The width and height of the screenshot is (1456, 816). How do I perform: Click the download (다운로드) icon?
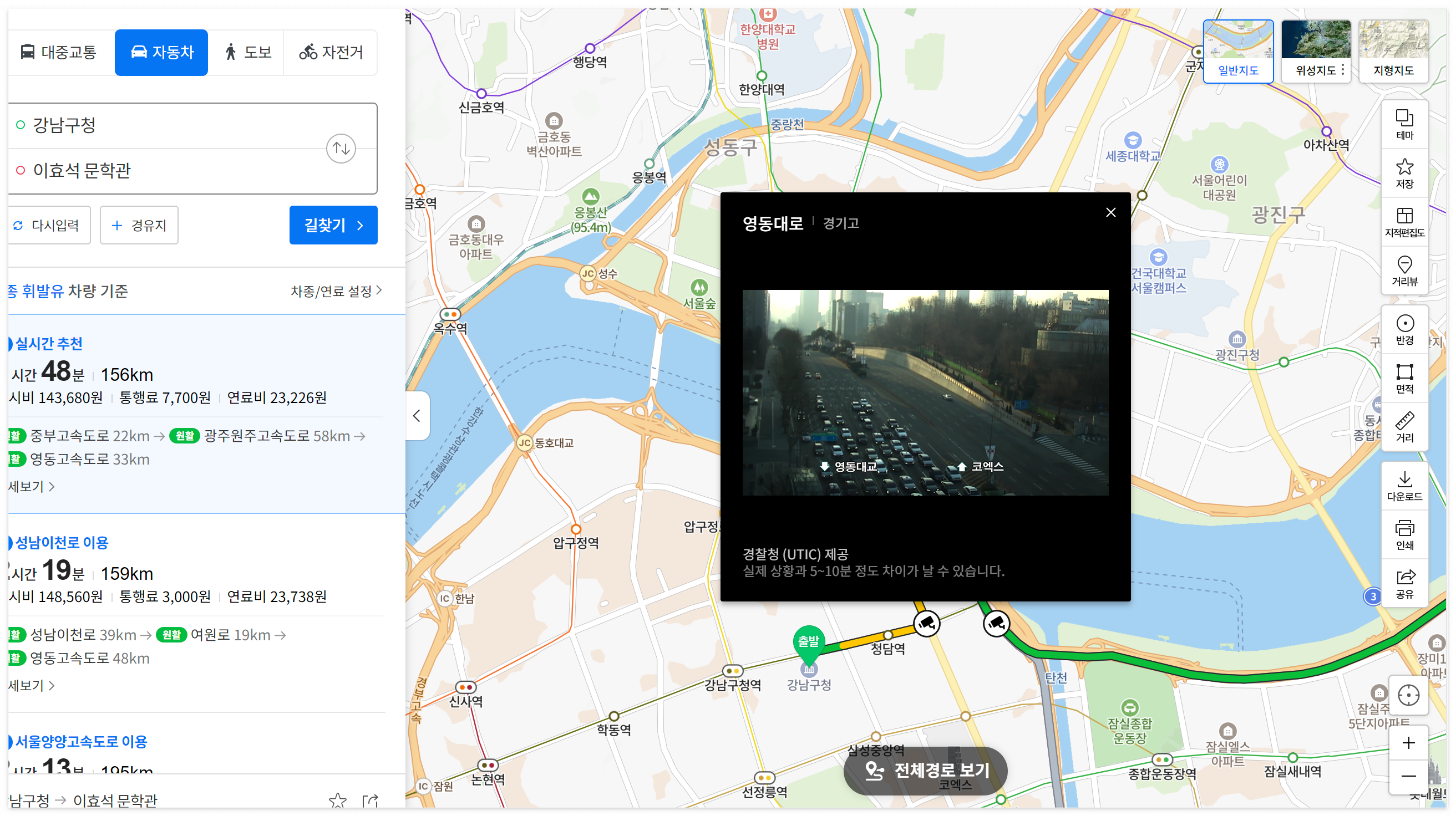tap(1406, 484)
